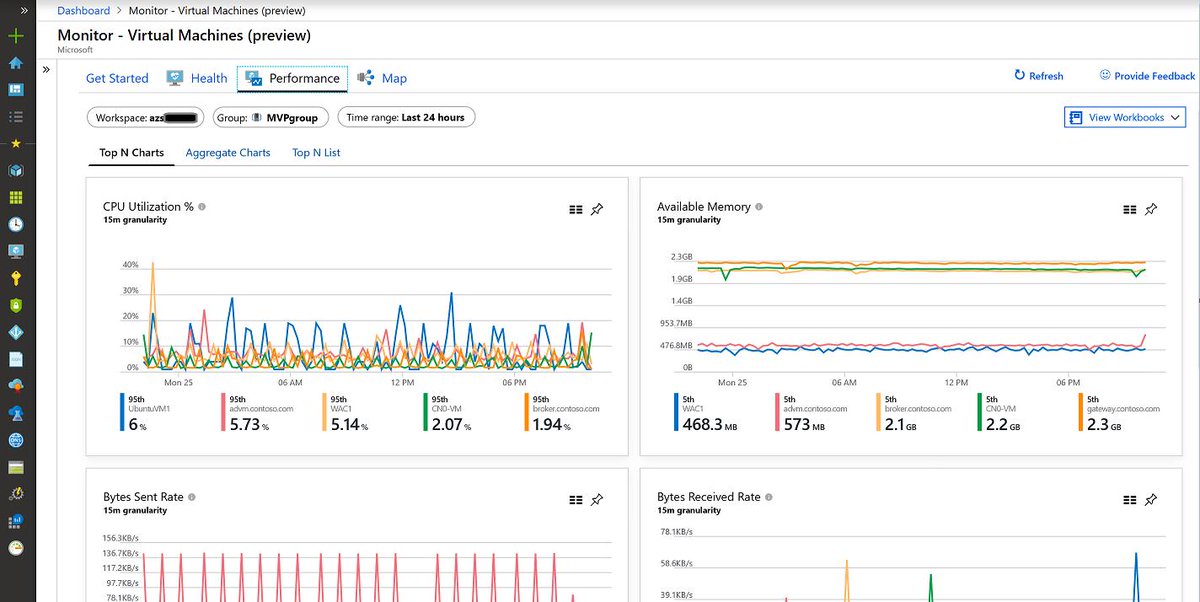Open the blue diamond icon in sidebar
This screenshot has width=1200, height=602.
click(x=16, y=332)
